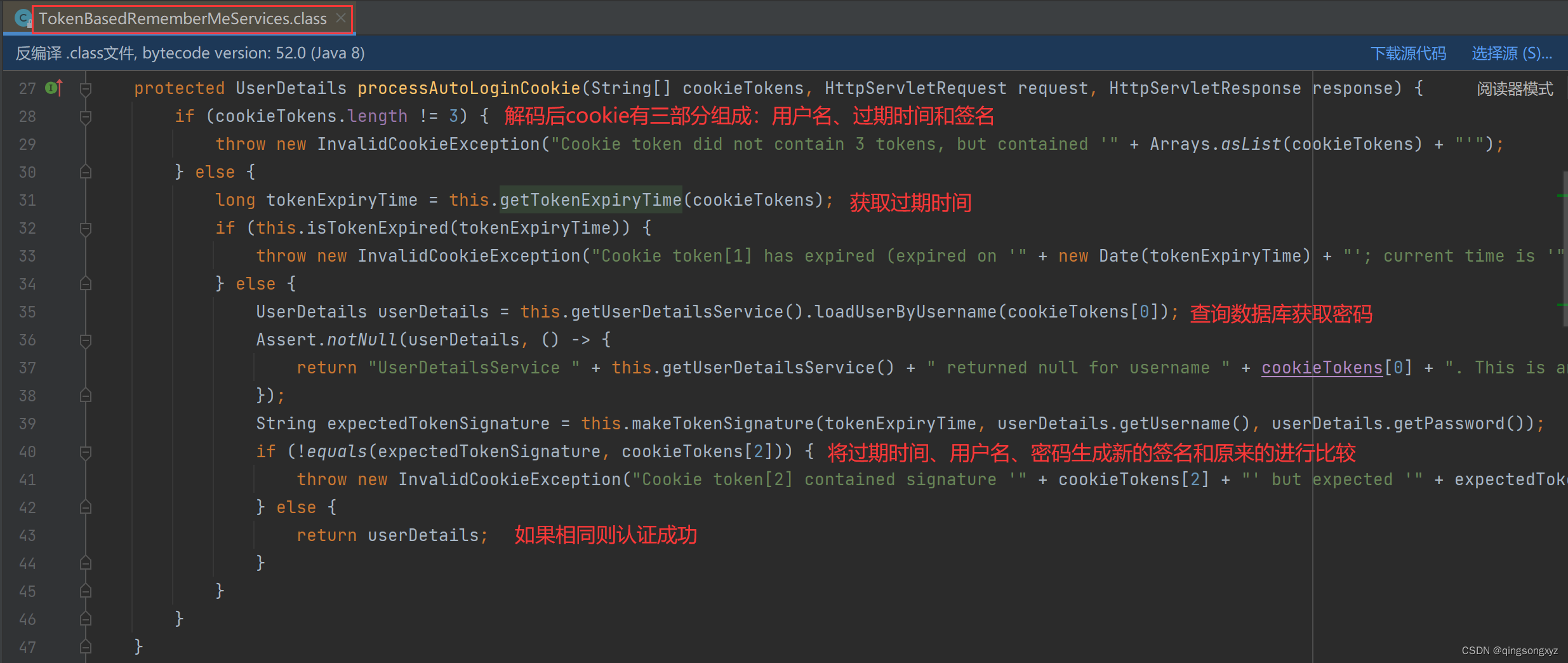Click fold end marker on line 38
This screenshot has width=1568, height=663.
pos(86,396)
